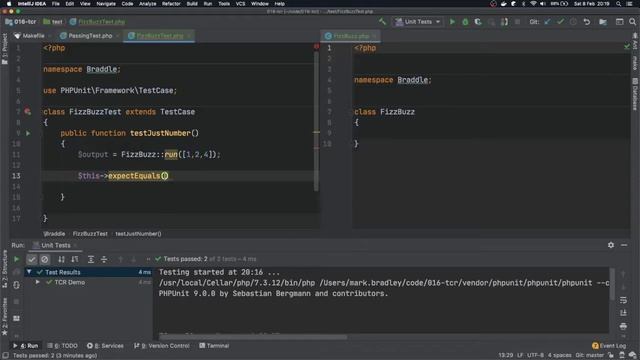Open the project structure folder icon
Viewport: 640px width, 360px height.
click(x=603, y=22)
